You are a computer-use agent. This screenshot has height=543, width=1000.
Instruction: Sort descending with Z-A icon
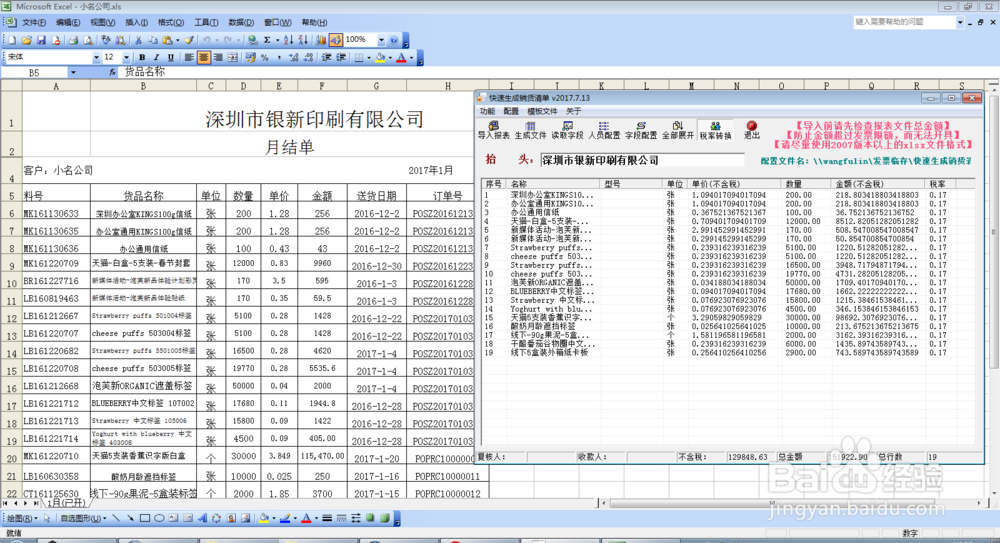(303, 40)
